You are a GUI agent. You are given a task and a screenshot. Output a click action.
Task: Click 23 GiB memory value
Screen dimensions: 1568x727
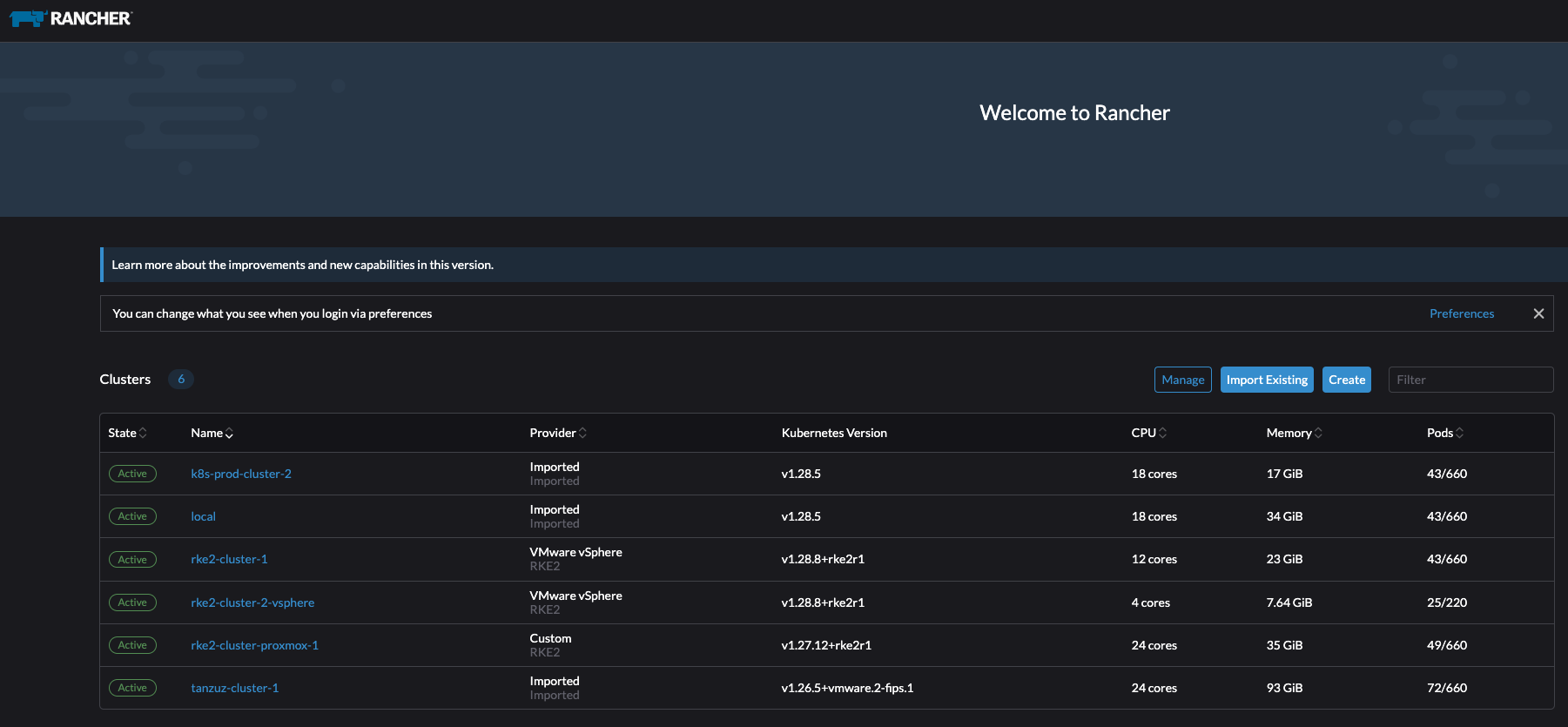(1284, 559)
